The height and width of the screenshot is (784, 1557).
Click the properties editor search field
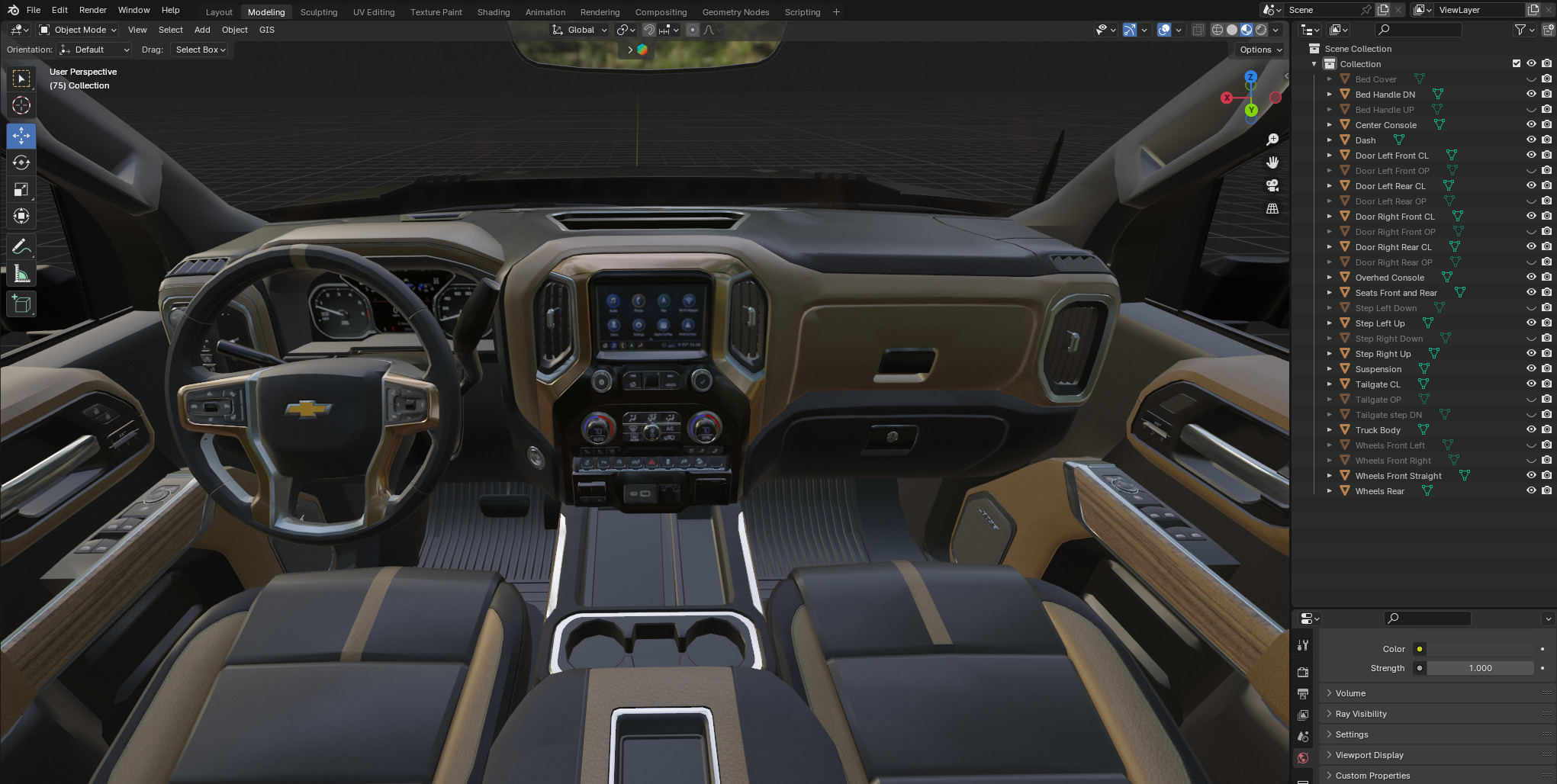pos(1427,619)
